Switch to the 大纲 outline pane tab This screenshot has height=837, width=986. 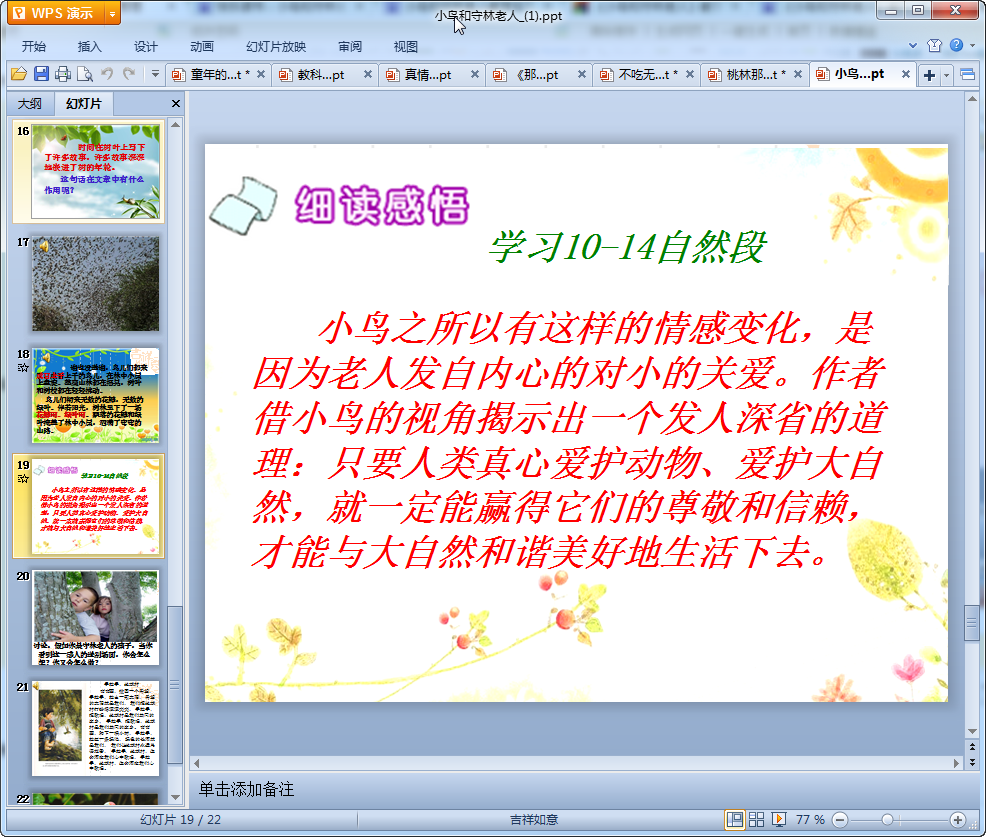click(30, 104)
